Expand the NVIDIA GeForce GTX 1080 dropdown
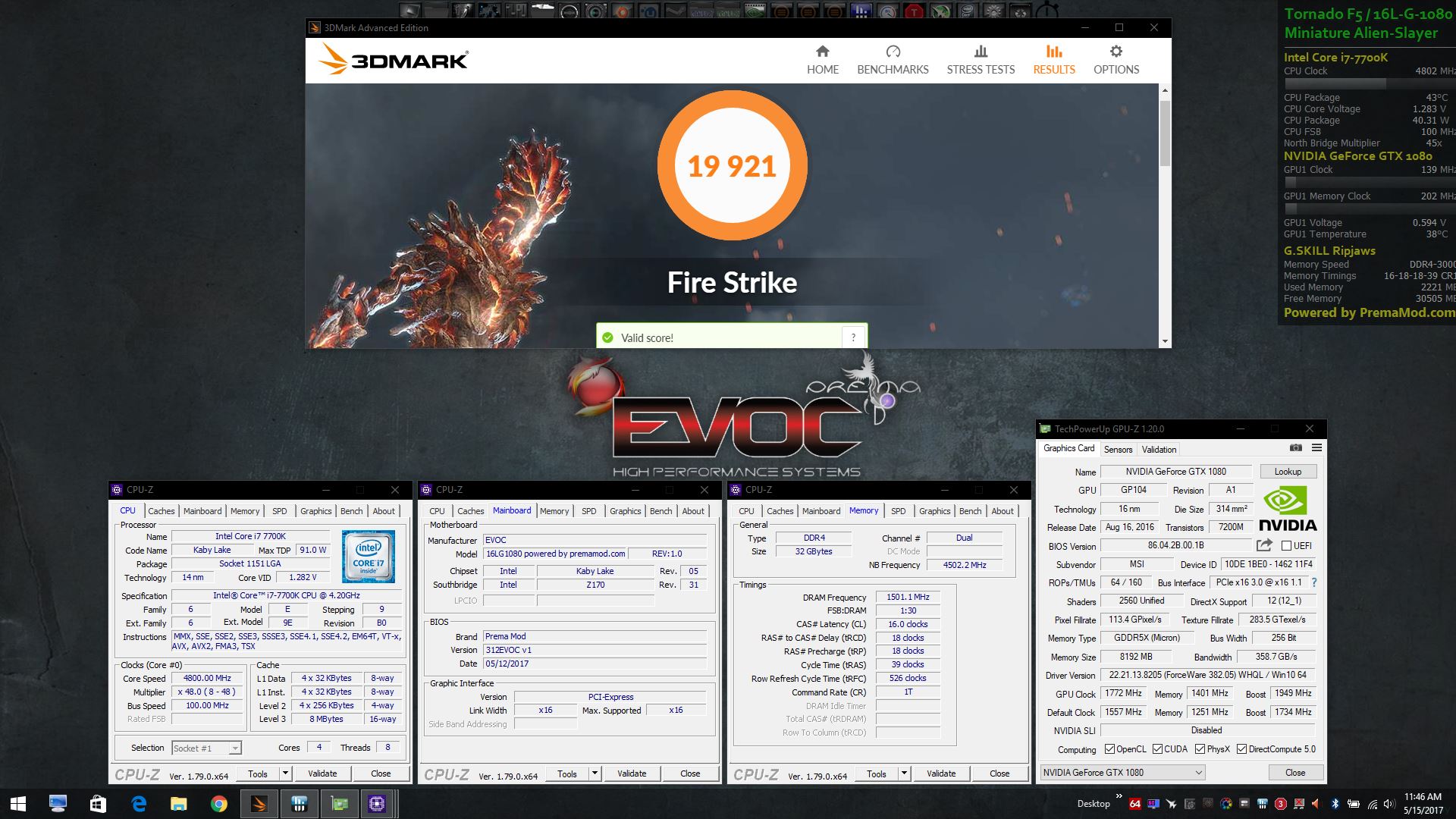 [1199, 773]
